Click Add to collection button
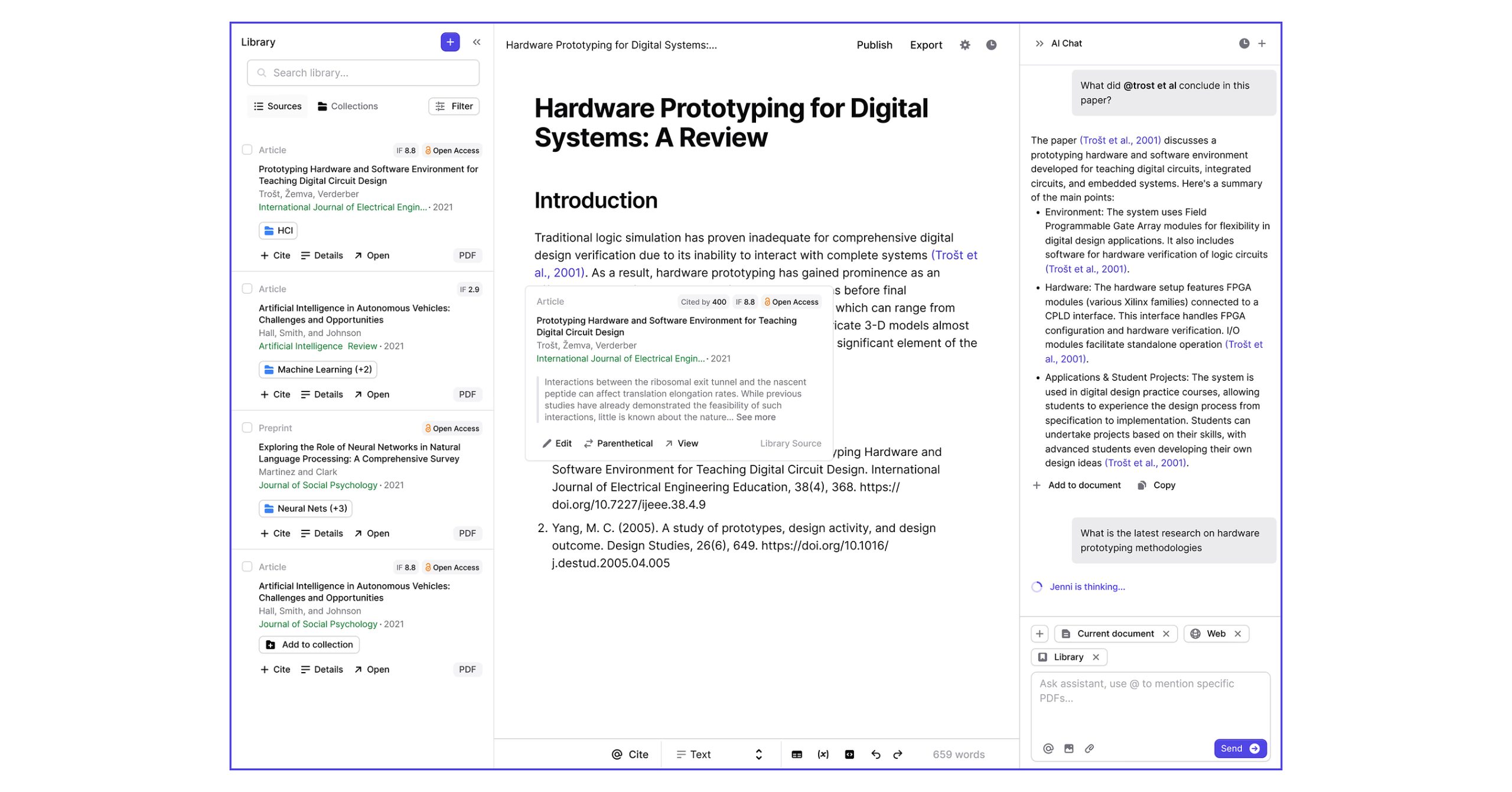The width and height of the screenshot is (1512, 792). (x=309, y=645)
